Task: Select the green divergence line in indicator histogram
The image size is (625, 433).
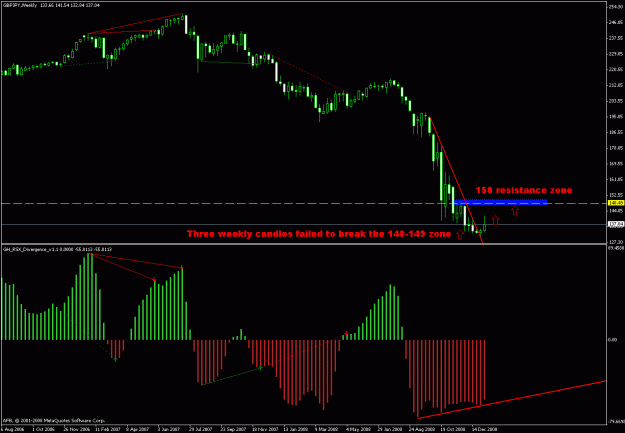Action: click(231, 376)
